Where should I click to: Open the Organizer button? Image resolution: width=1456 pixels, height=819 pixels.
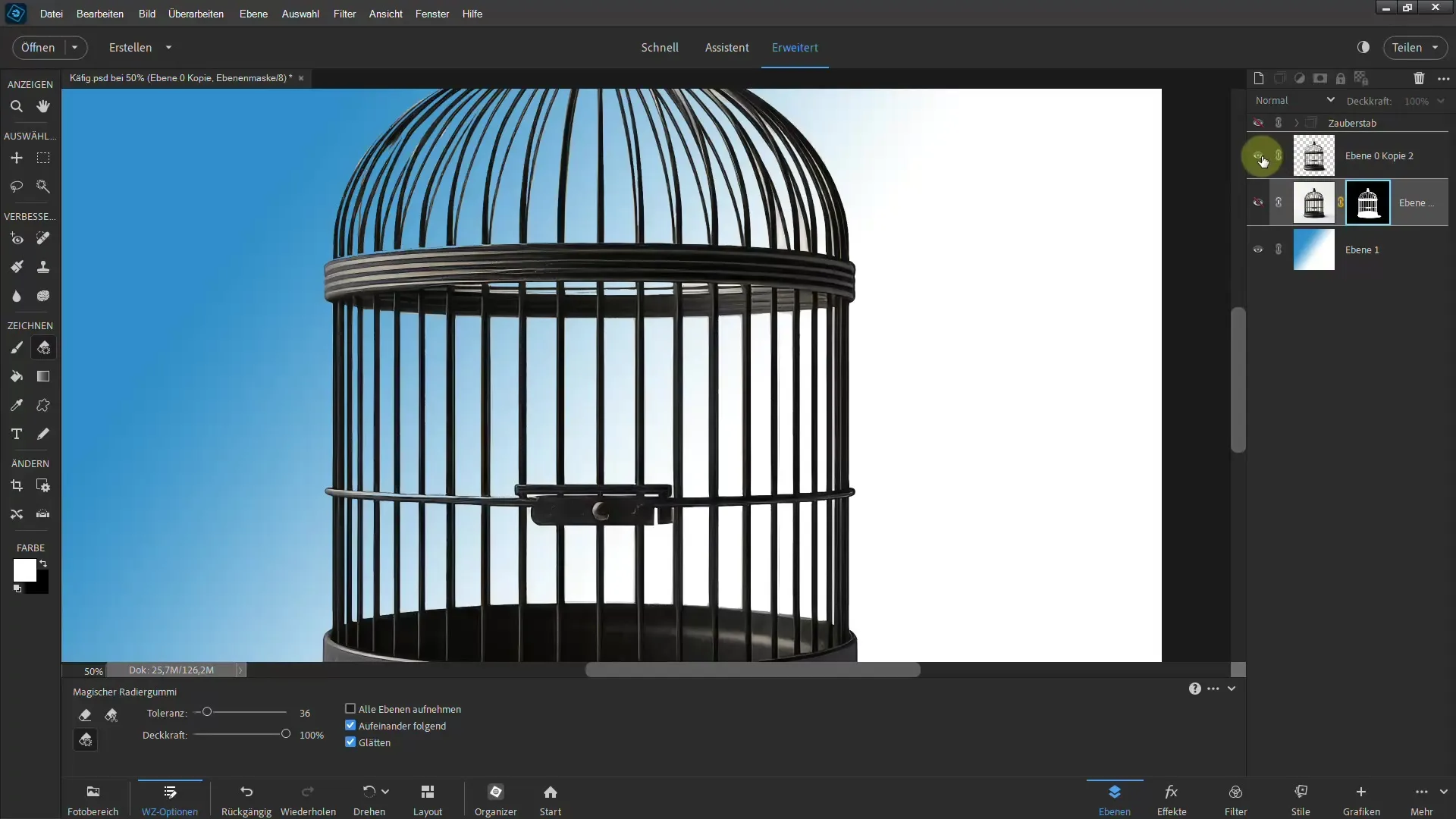496,800
